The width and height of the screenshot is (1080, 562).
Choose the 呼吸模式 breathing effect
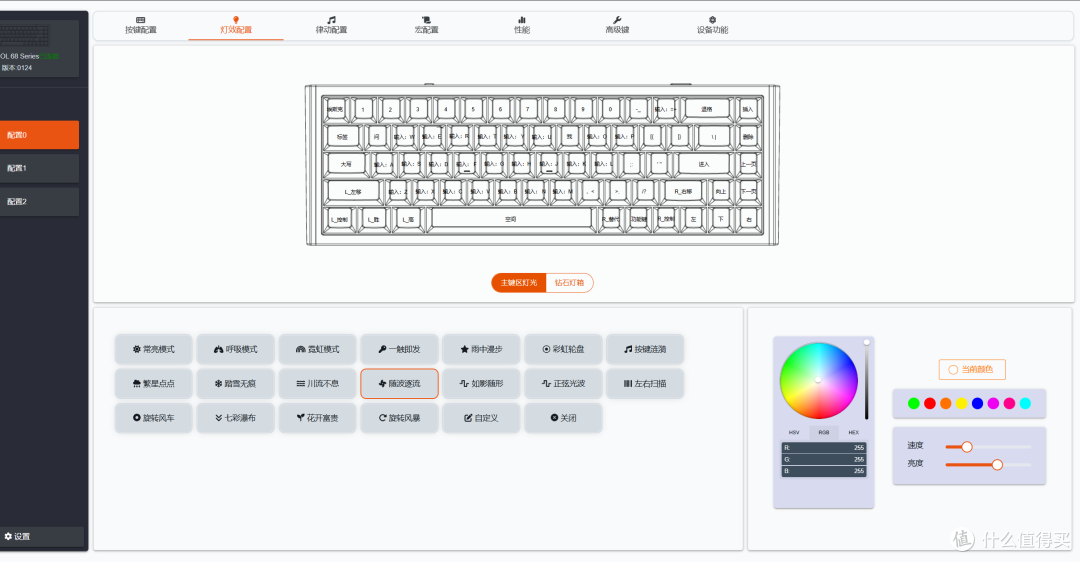pos(236,349)
